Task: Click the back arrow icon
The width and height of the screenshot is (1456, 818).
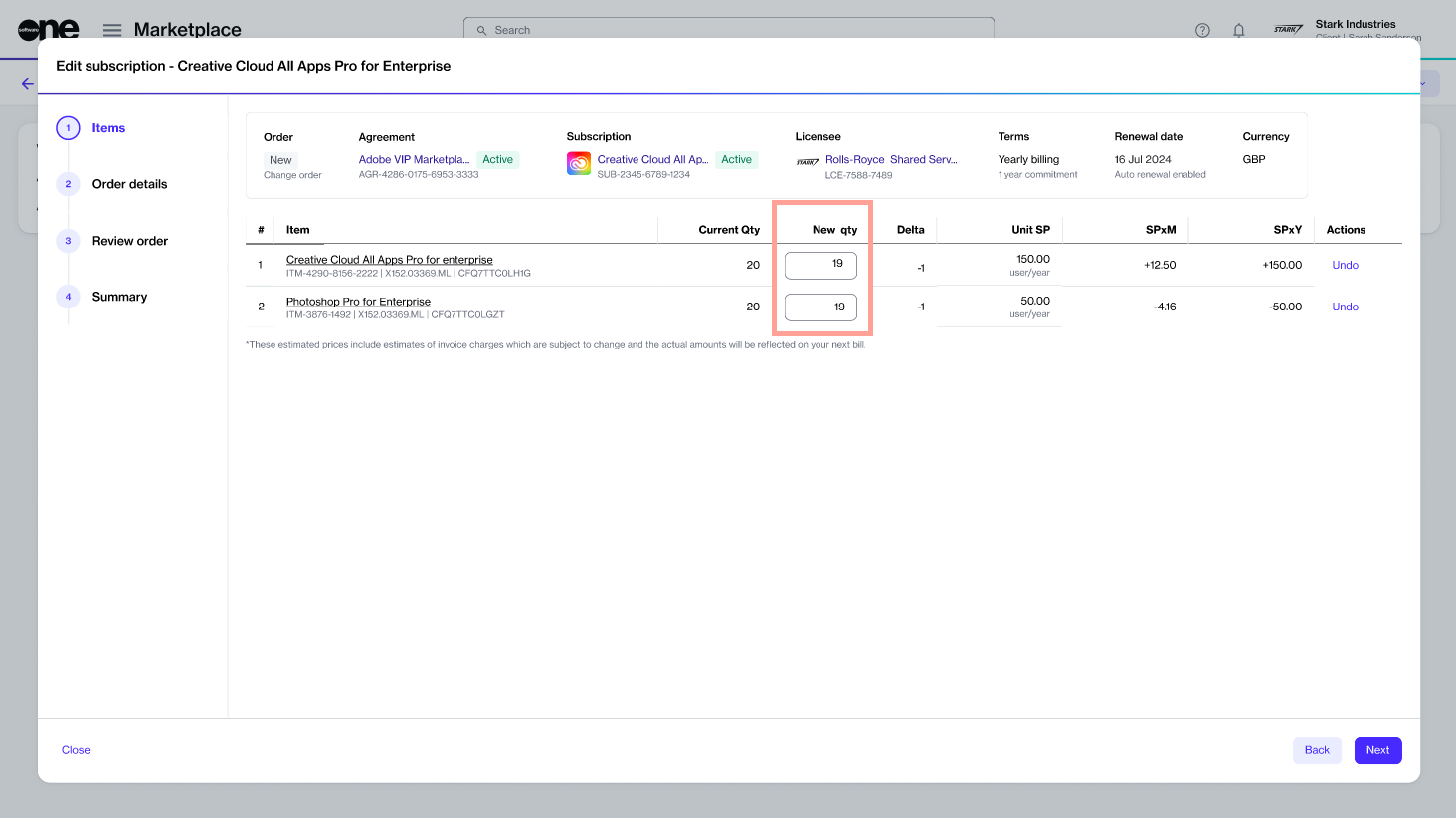Action: click(x=27, y=84)
